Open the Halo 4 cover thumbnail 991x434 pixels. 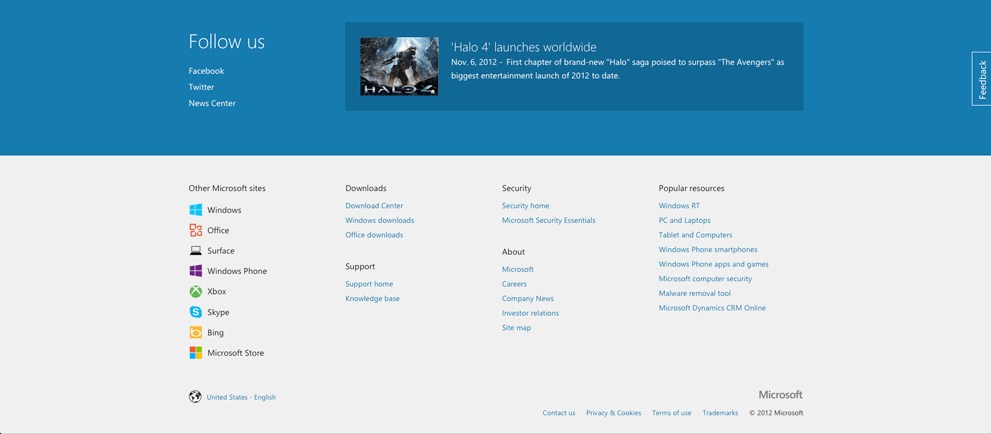pyautogui.click(x=399, y=66)
